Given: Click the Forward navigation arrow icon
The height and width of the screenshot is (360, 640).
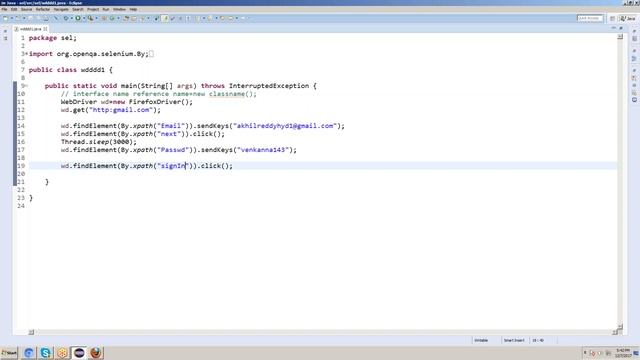Looking at the screenshot, I should click(x=244, y=18).
